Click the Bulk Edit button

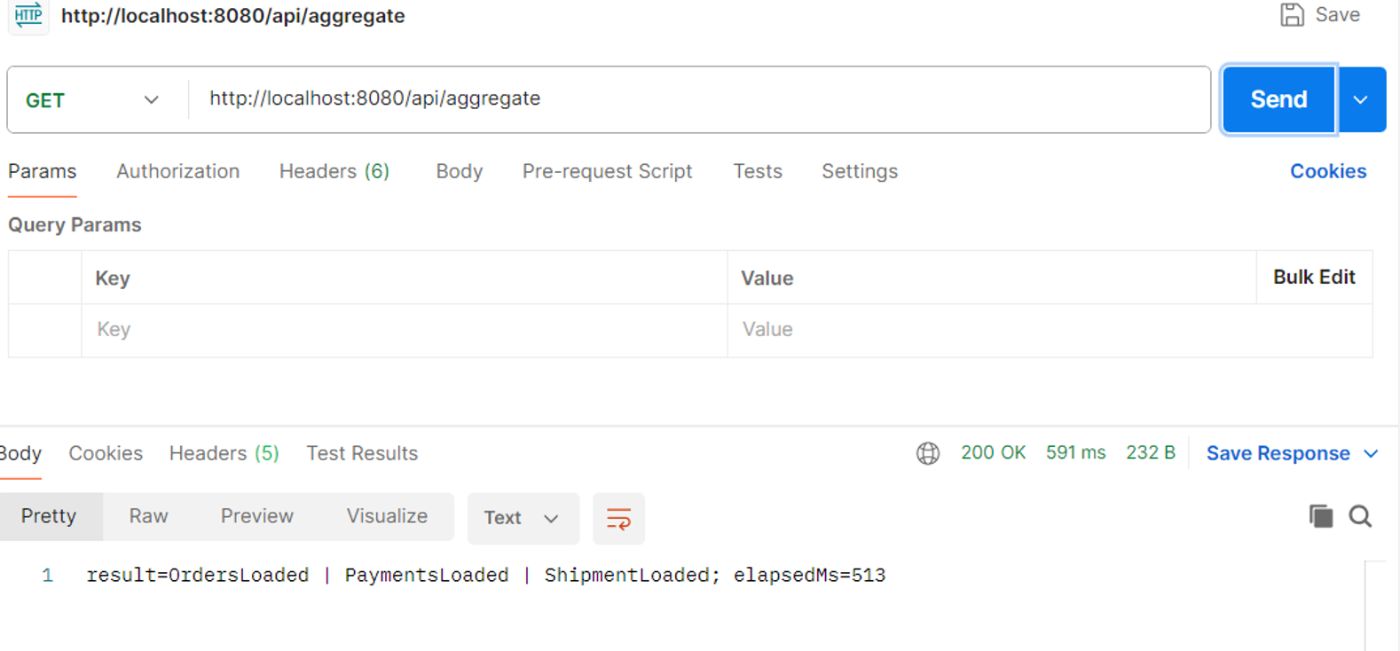tap(1313, 278)
